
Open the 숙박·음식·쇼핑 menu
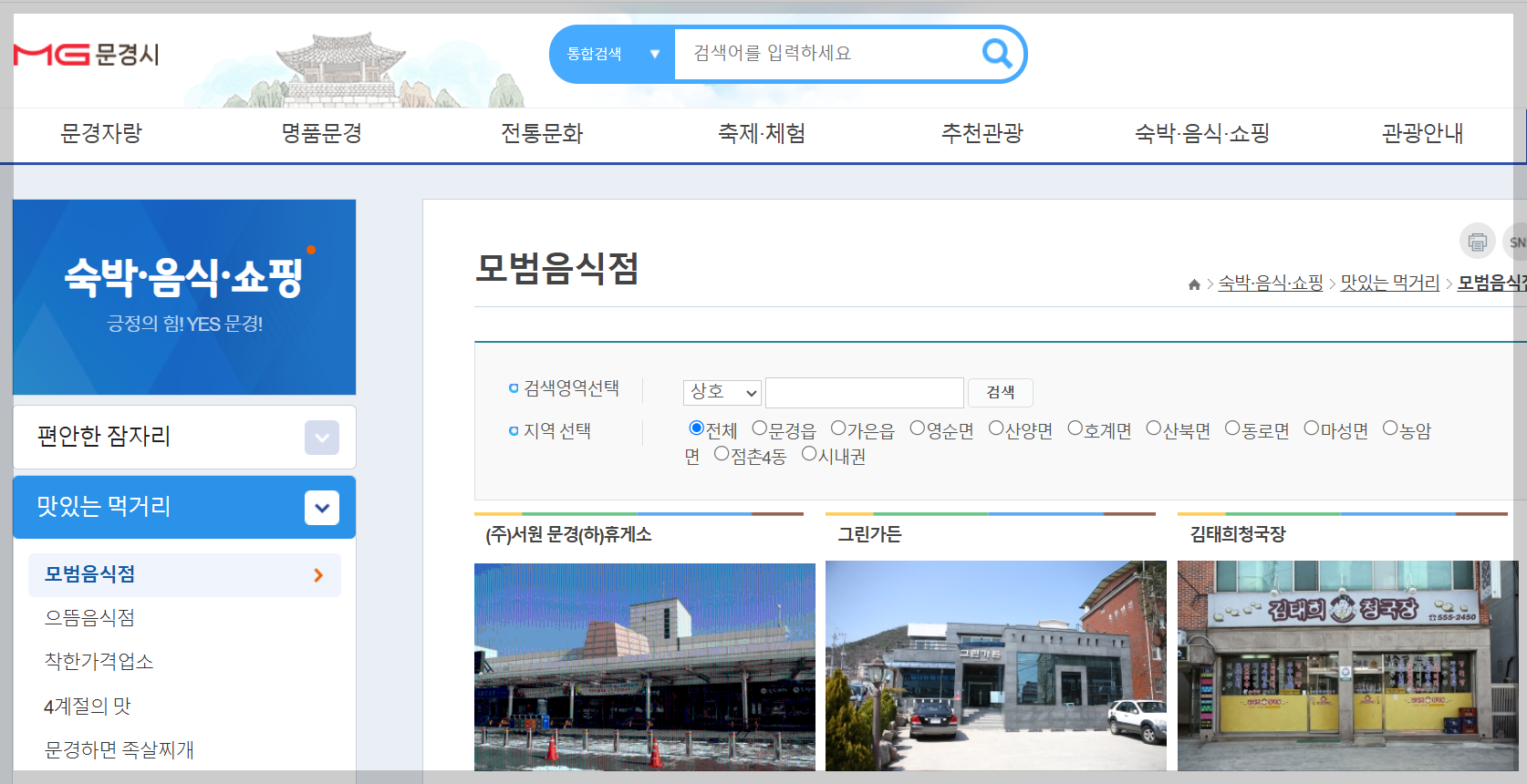pyautogui.click(x=1202, y=133)
